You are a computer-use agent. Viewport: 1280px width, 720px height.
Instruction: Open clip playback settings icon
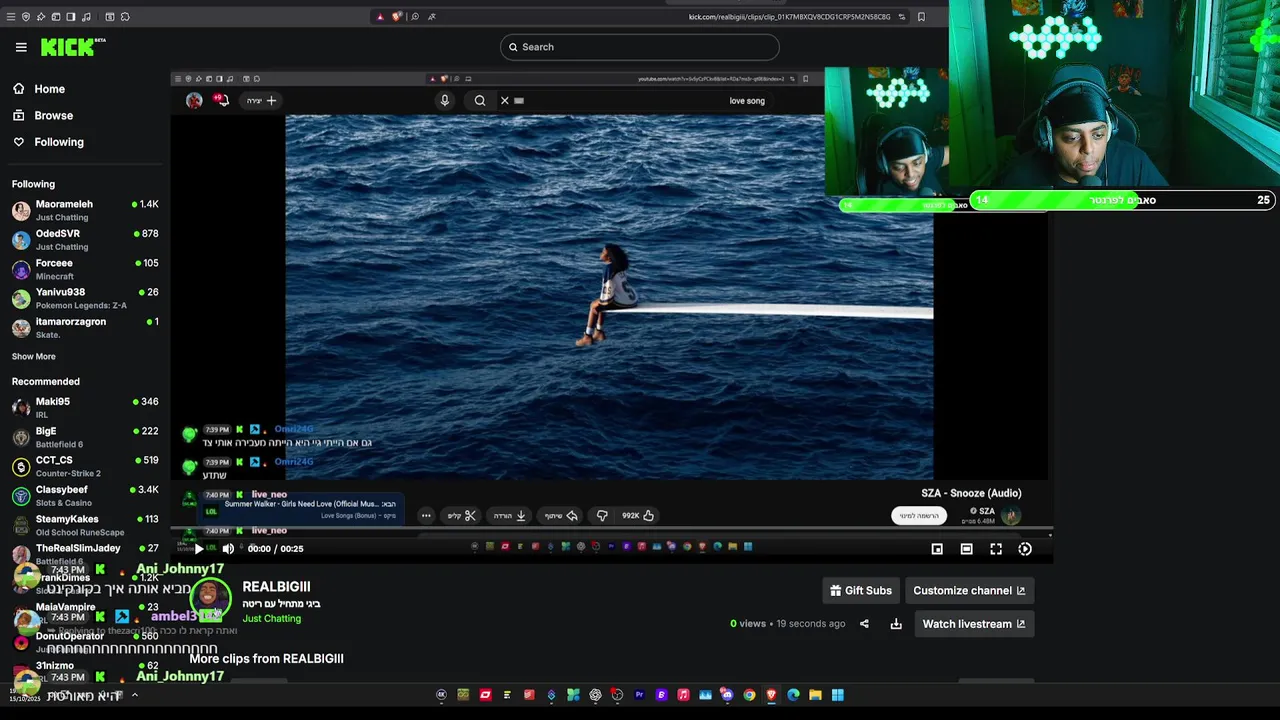pyautogui.click(x=1025, y=548)
